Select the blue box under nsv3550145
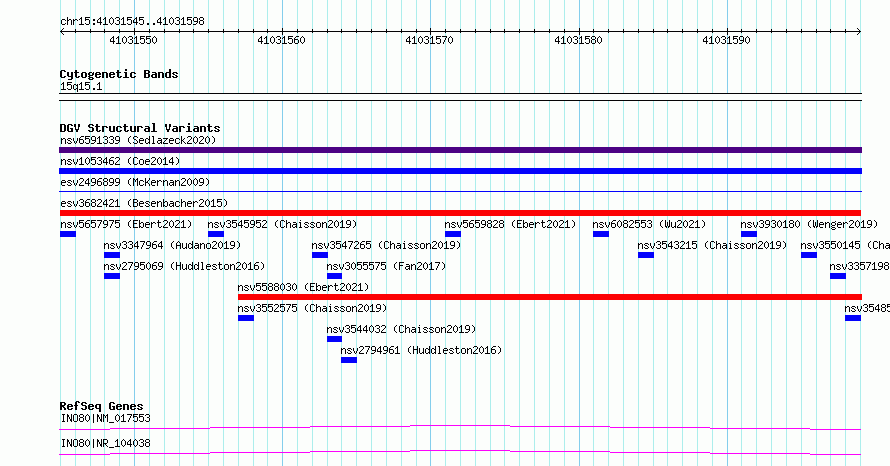The height and width of the screenshot is (466, 890). (809, 255)
